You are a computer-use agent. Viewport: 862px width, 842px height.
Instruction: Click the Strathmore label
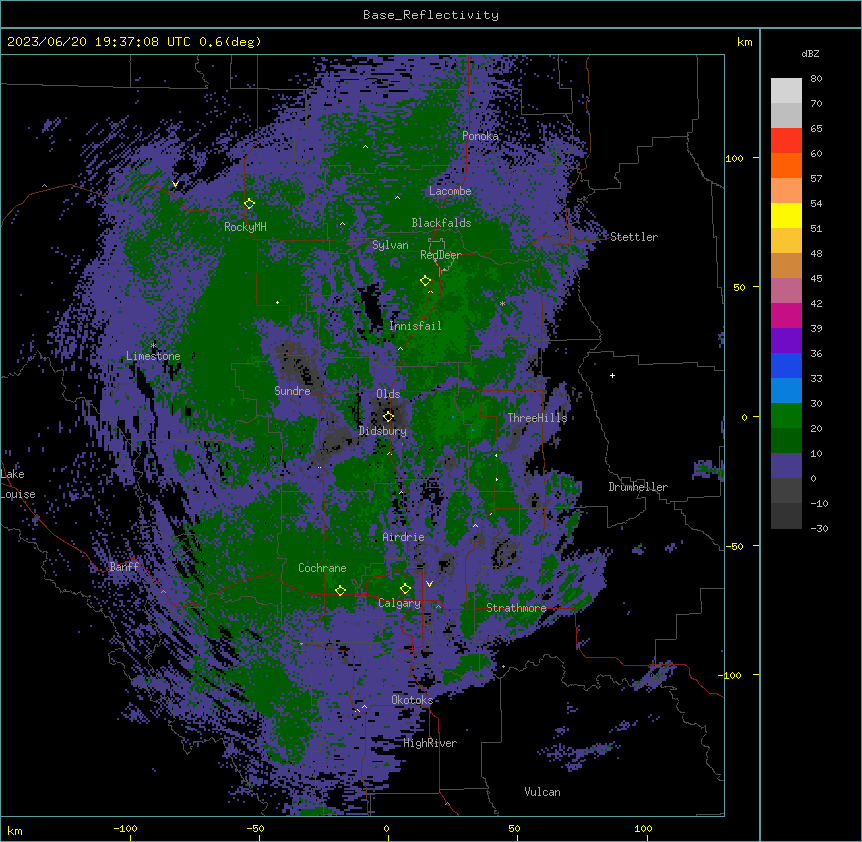516,608
